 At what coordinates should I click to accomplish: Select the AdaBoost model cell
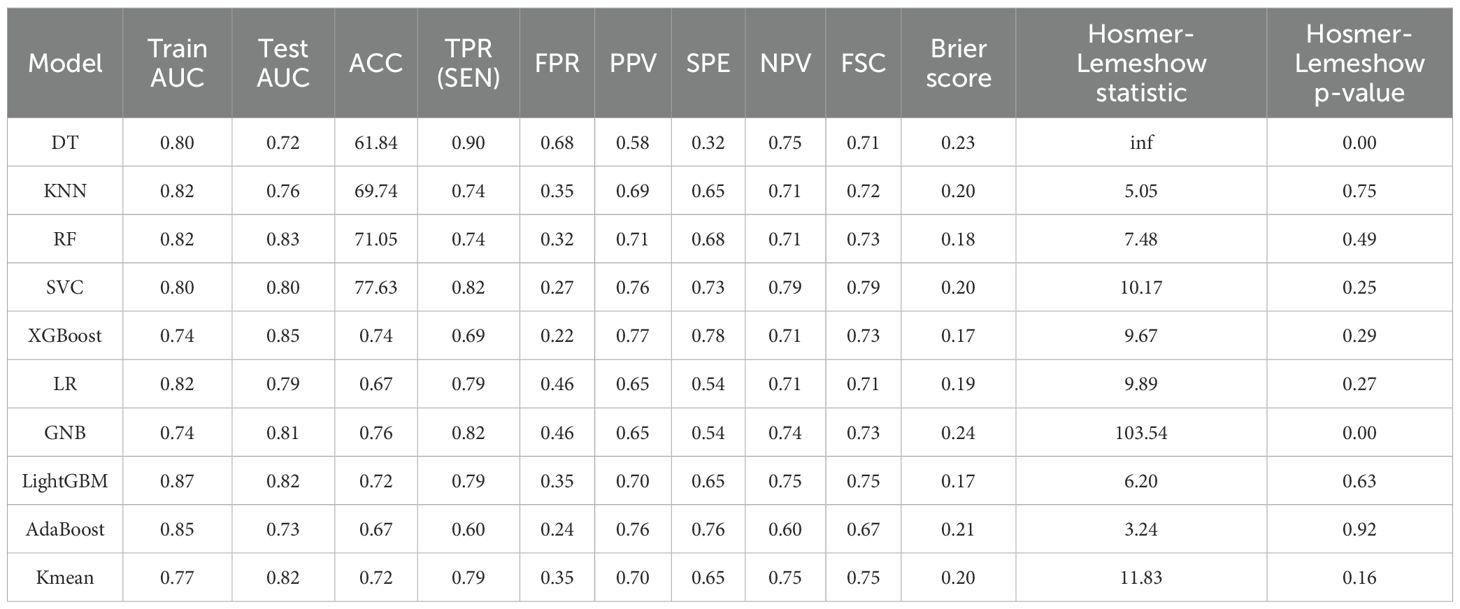pyautogui.click(x=65, y=529)
